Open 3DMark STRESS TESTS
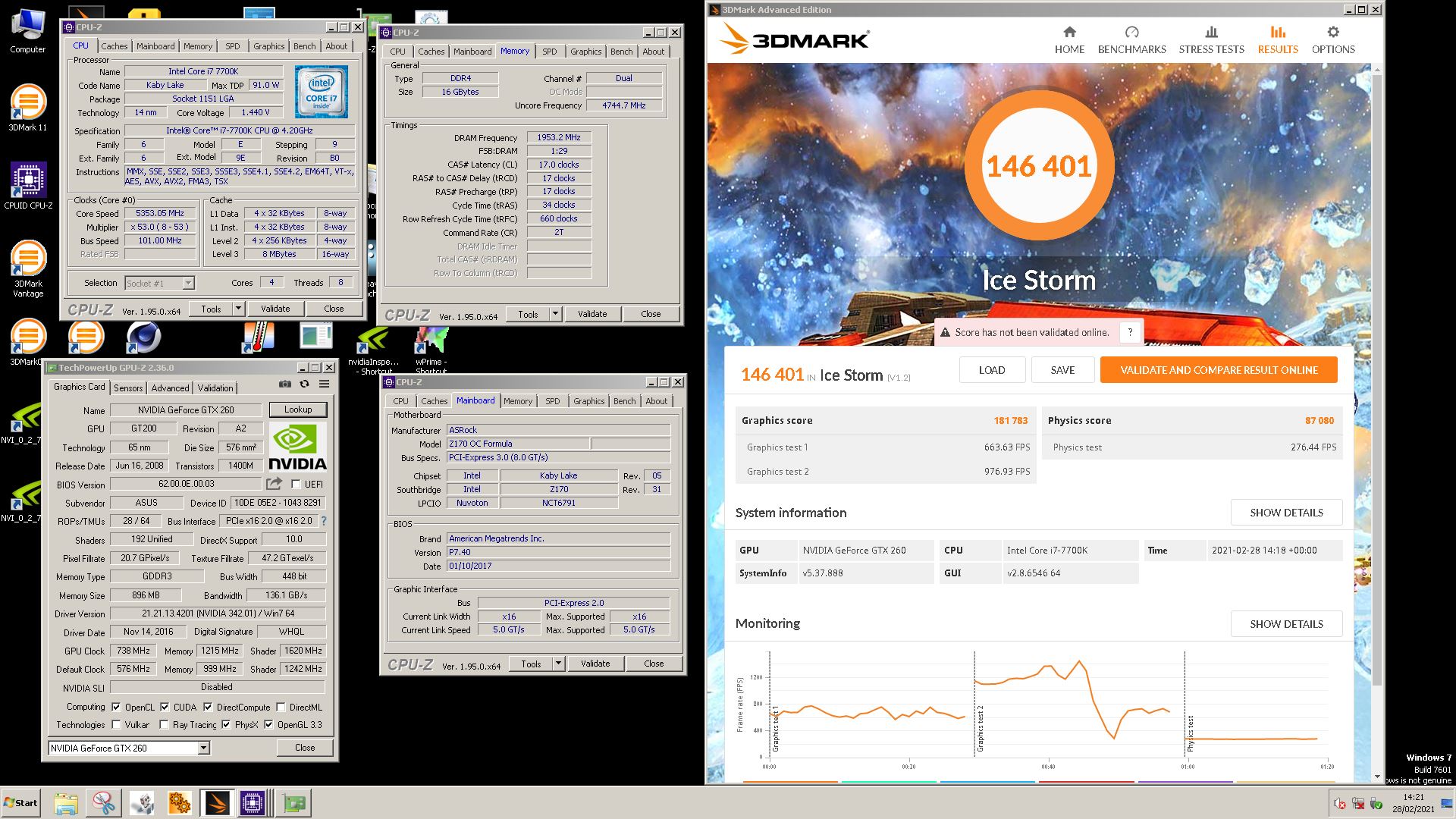1456x819 pixels. click(x=1211, y=40)
